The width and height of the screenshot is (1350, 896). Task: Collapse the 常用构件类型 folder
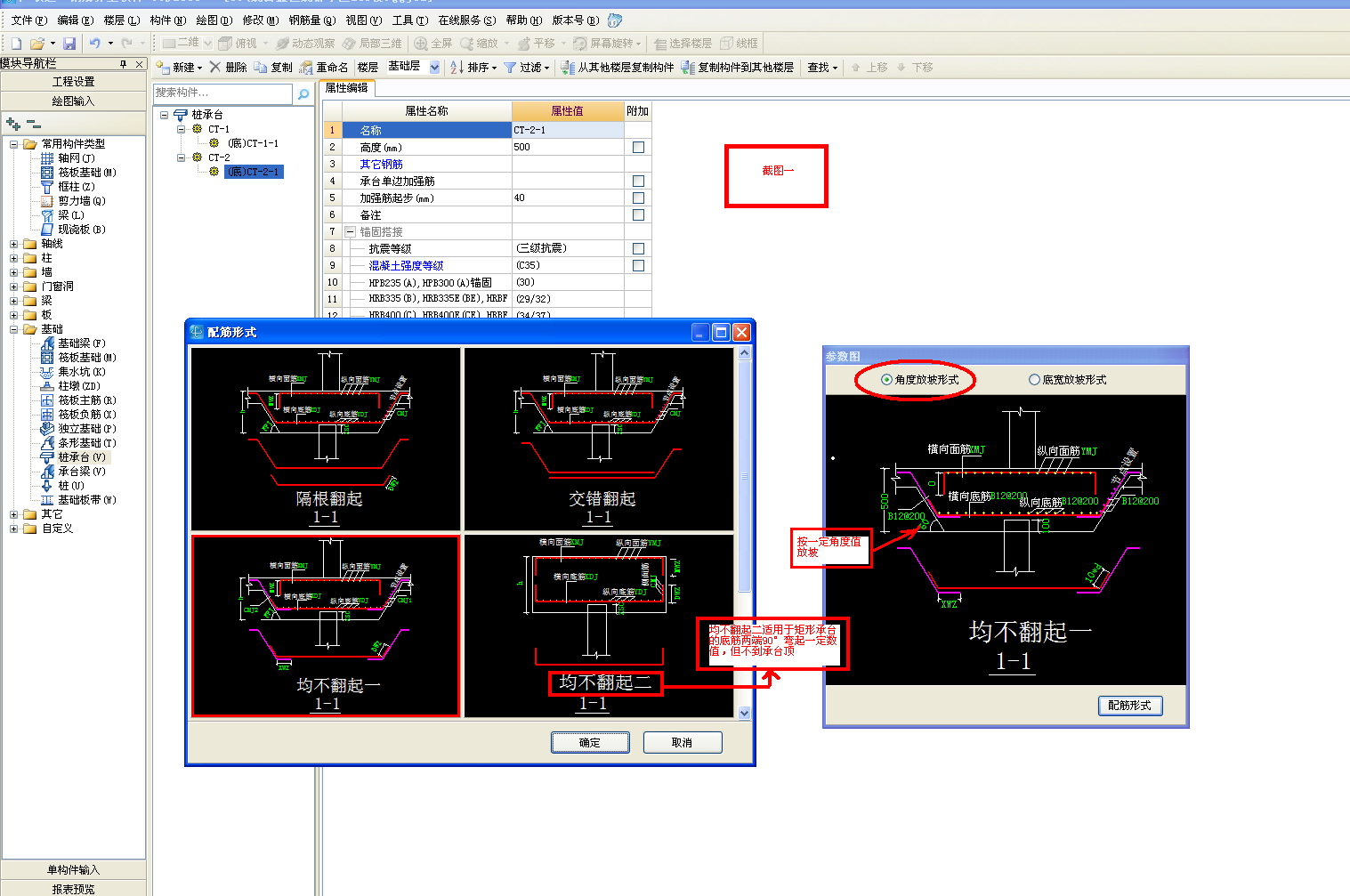click(x=14, y=143)
